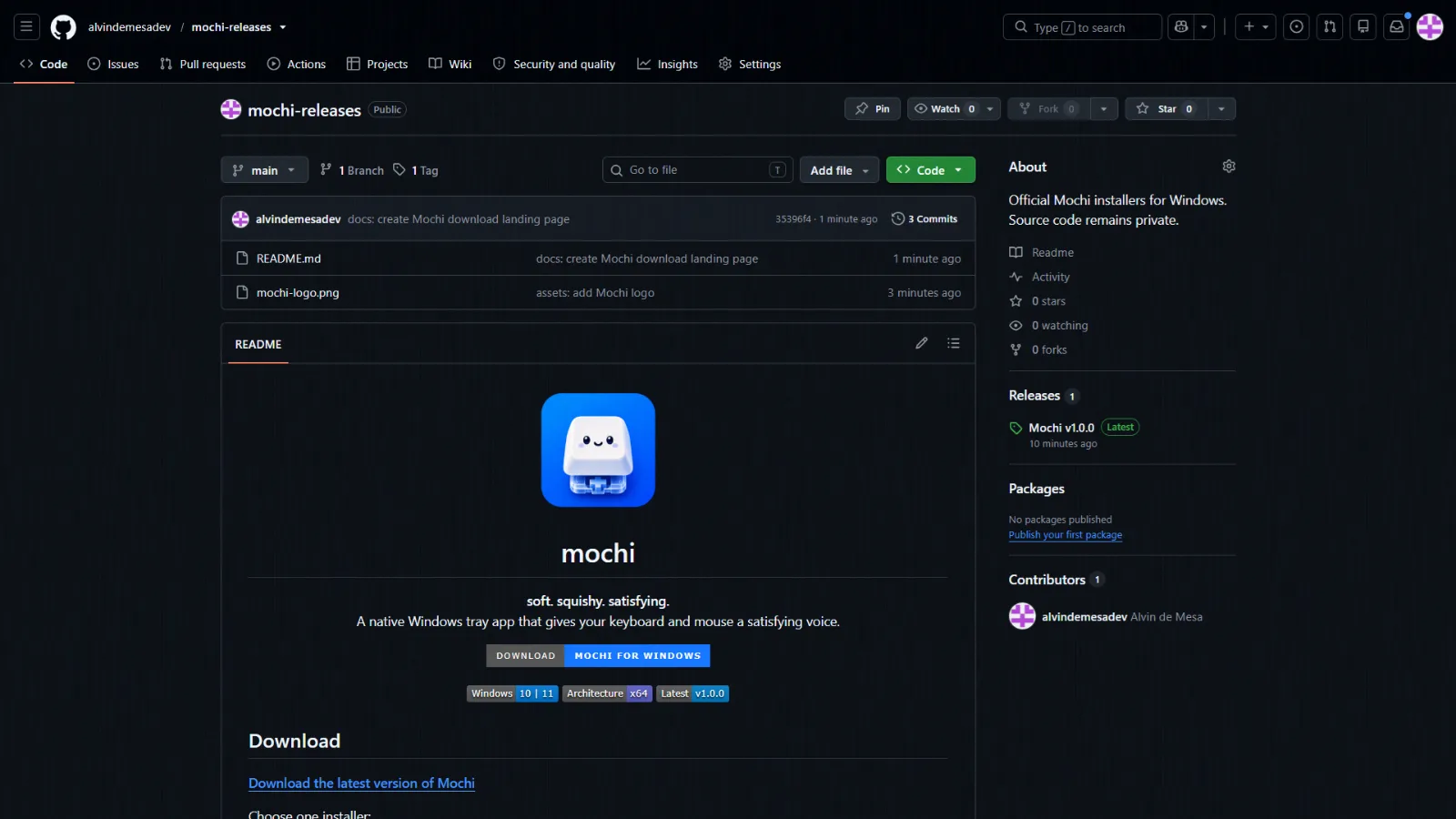Edit About details with gear icon

pyautogui.click(x=1228, y=167)
